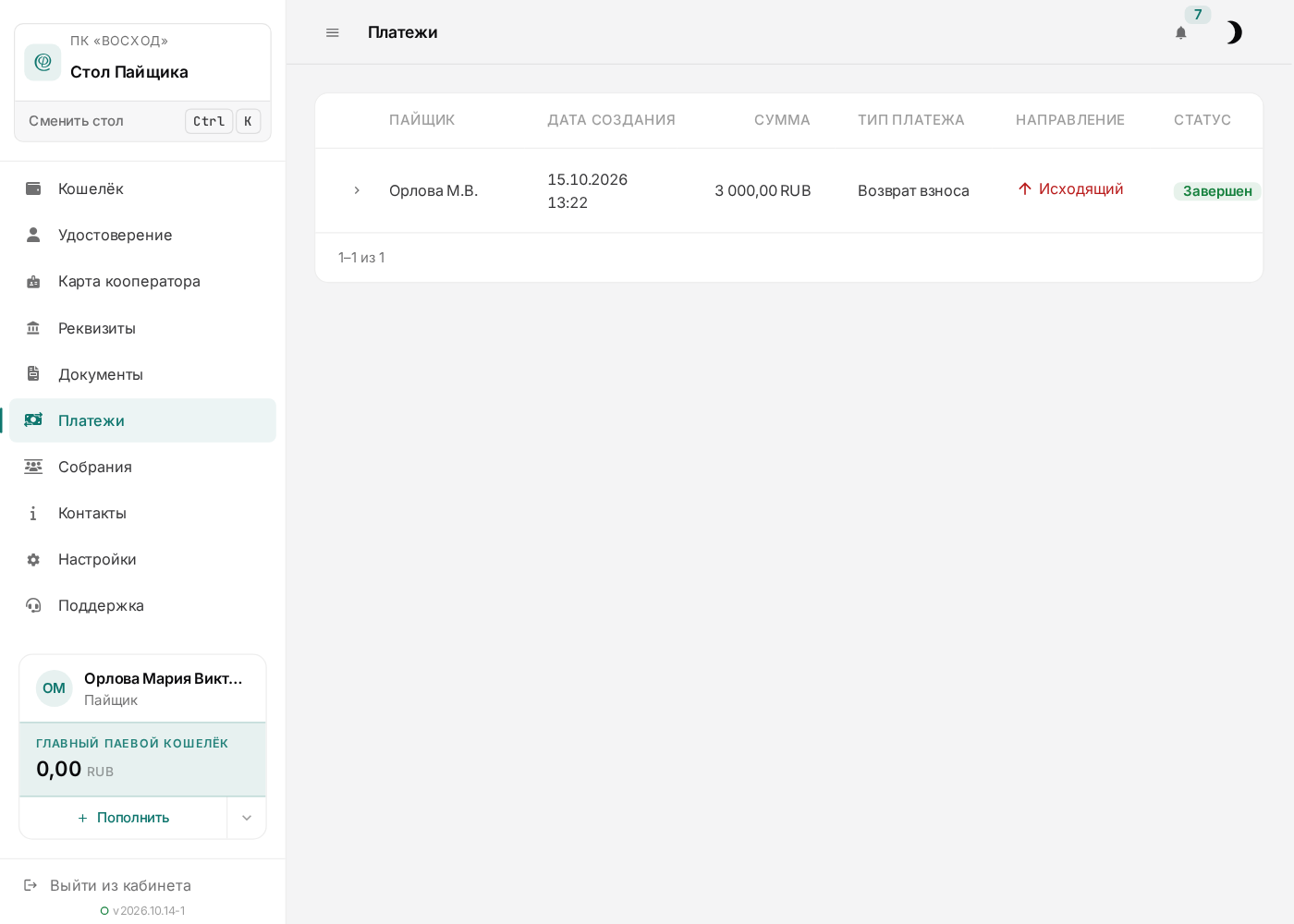
Task: Click the Поддержка headset icon
Action: coord(33,605)
